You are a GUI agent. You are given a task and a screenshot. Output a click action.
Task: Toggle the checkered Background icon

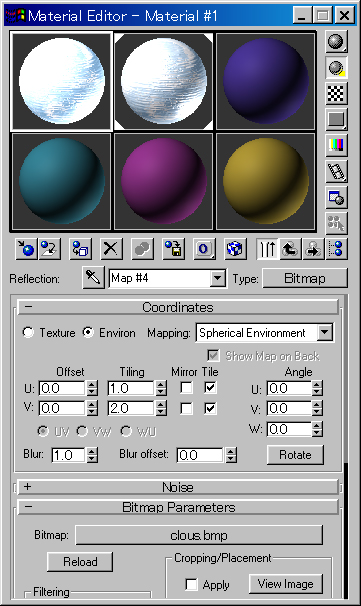coord(336,94)
